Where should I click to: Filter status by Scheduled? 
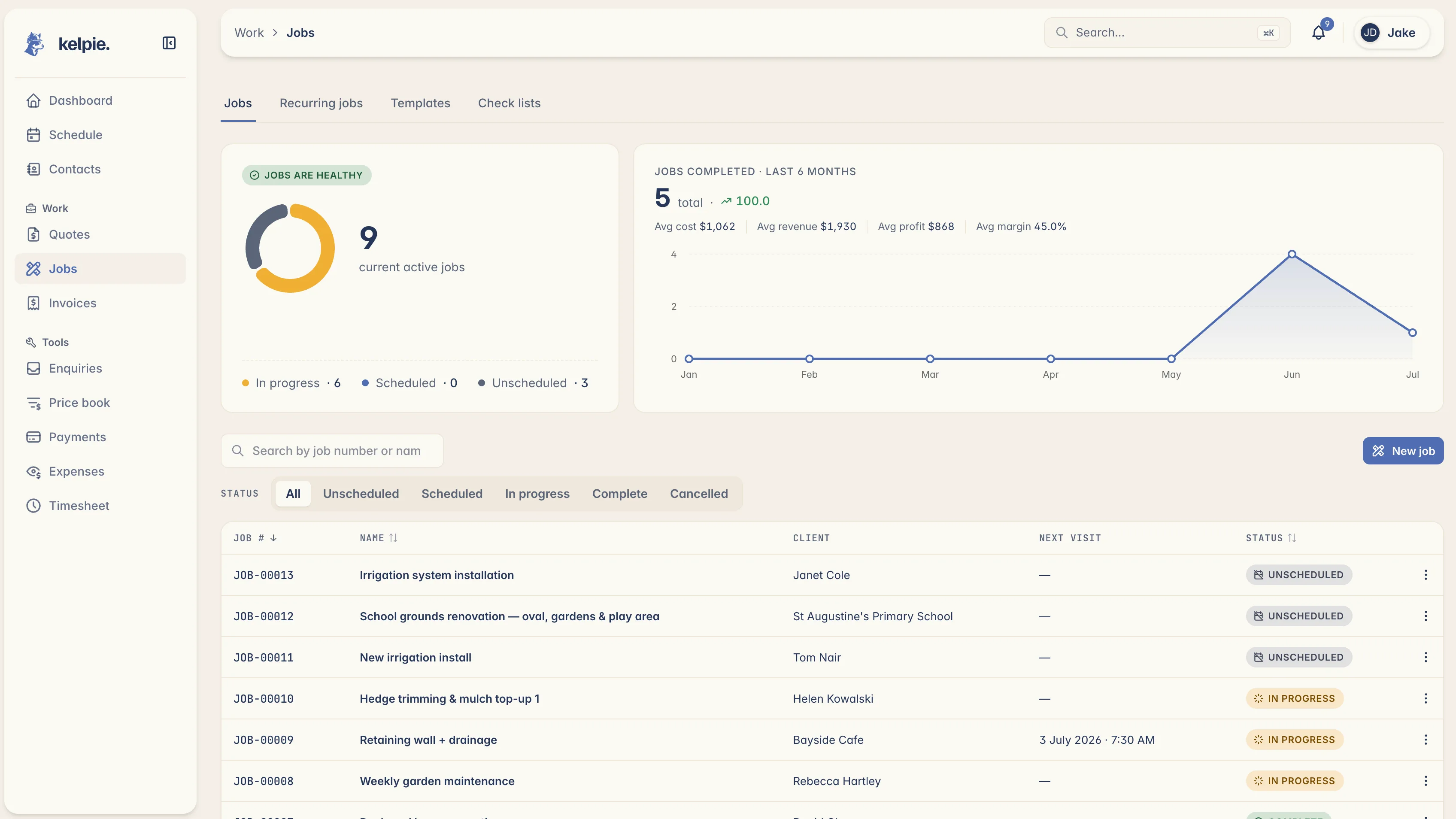(x=452, y=494)
